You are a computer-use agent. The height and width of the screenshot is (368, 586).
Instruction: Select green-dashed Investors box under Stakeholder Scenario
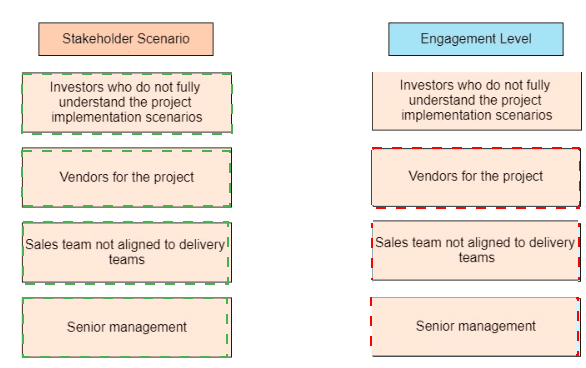tap(127, 103)
